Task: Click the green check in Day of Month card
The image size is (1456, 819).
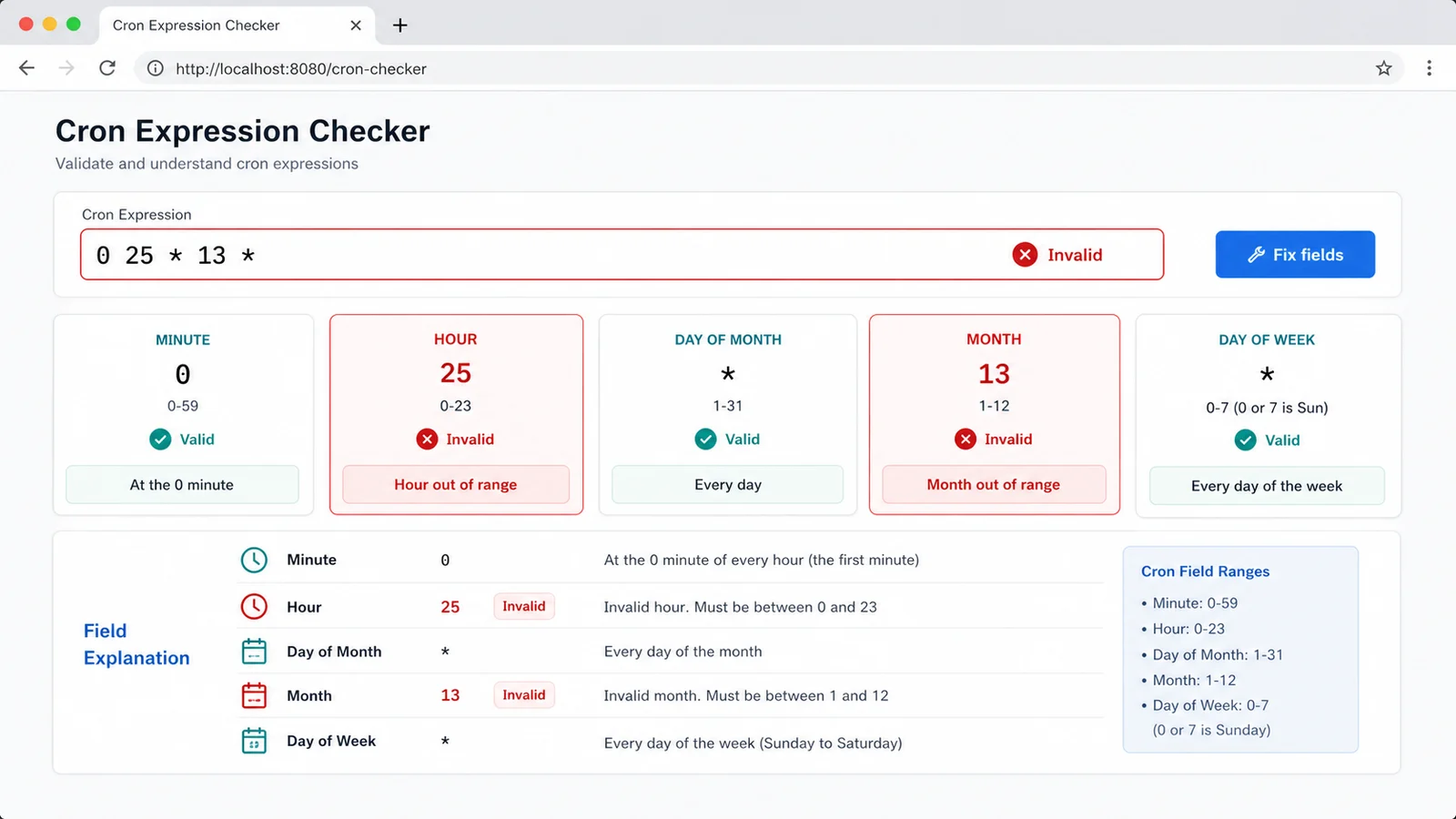Action: point(705,440)
